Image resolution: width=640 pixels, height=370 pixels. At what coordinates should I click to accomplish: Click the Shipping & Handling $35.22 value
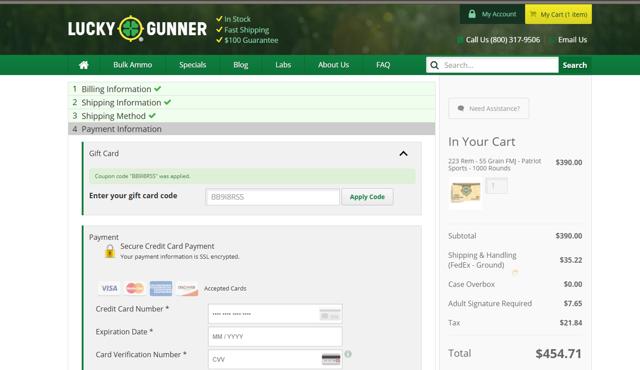tap(571, 260)
